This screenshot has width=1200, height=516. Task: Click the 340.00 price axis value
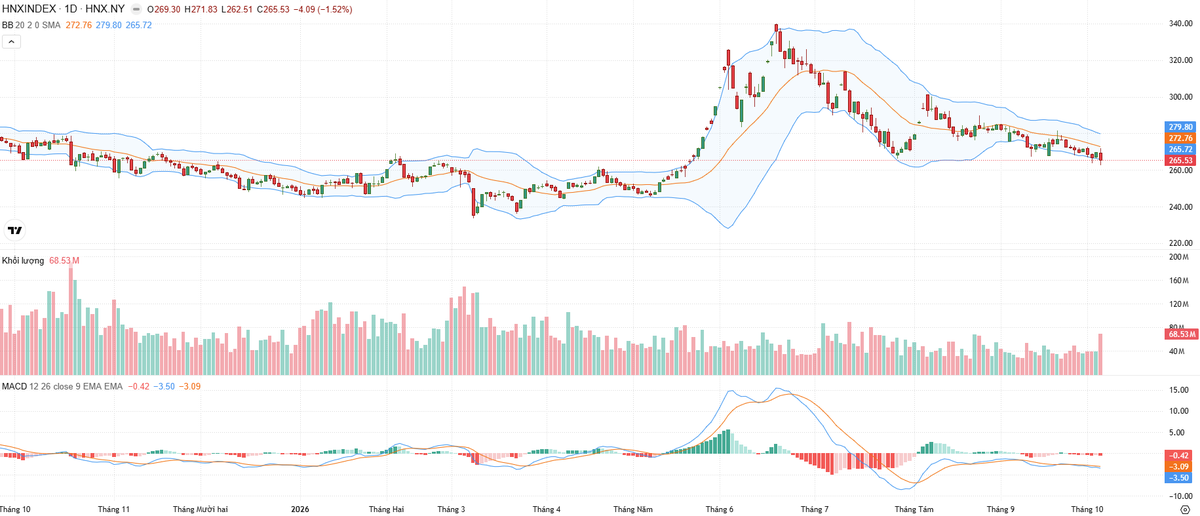click(1181, 24)
